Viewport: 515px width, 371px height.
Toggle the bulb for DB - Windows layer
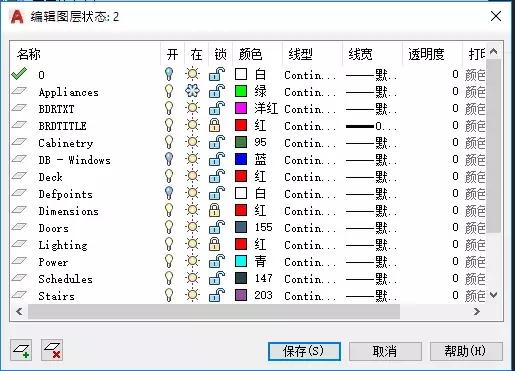(x=169, y=159)
